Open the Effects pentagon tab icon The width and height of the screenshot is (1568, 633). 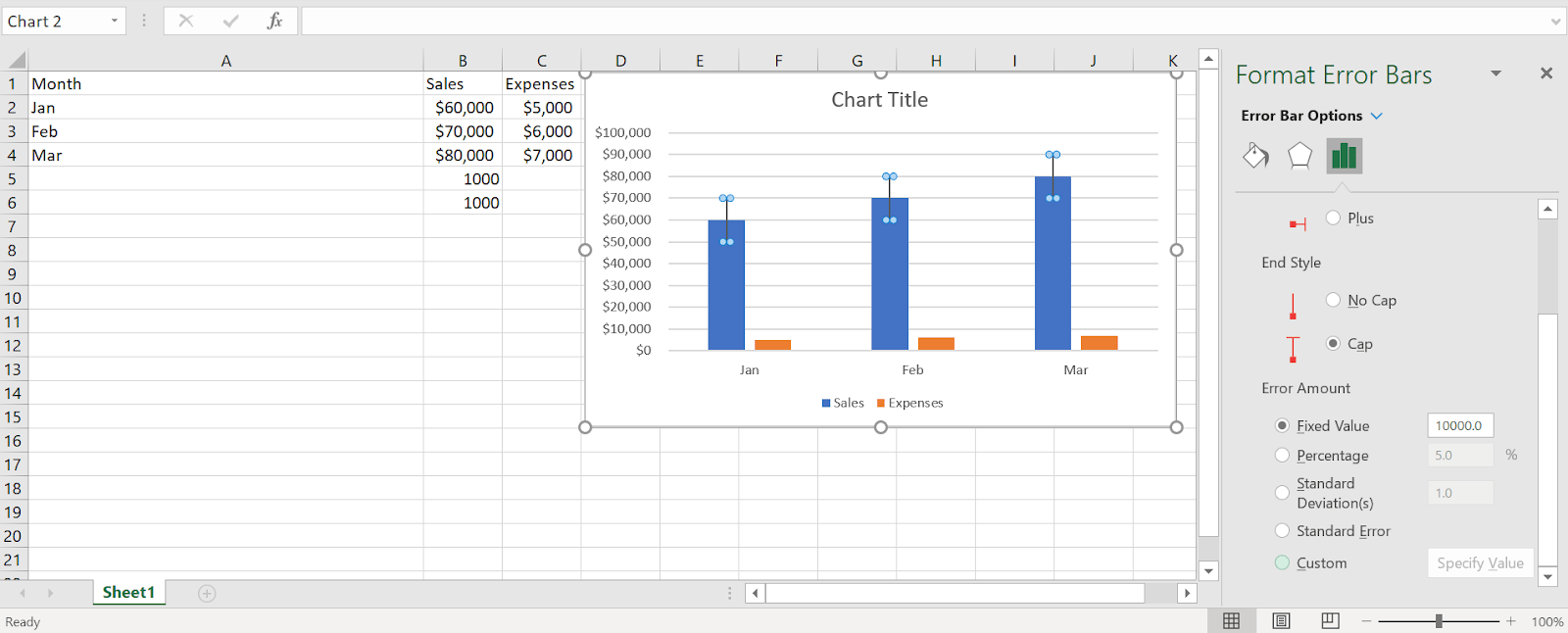tap(1299, 155)
